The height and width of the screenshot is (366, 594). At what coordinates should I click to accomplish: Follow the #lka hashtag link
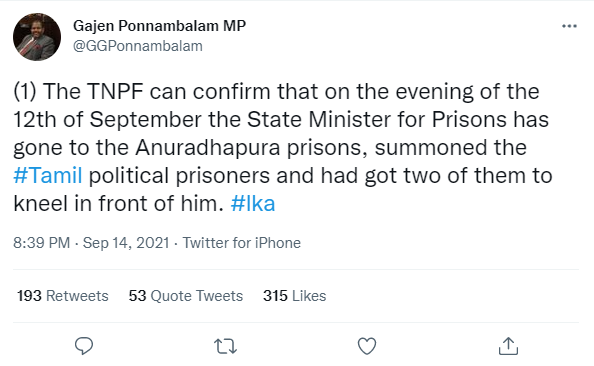[x=253, y=204]
